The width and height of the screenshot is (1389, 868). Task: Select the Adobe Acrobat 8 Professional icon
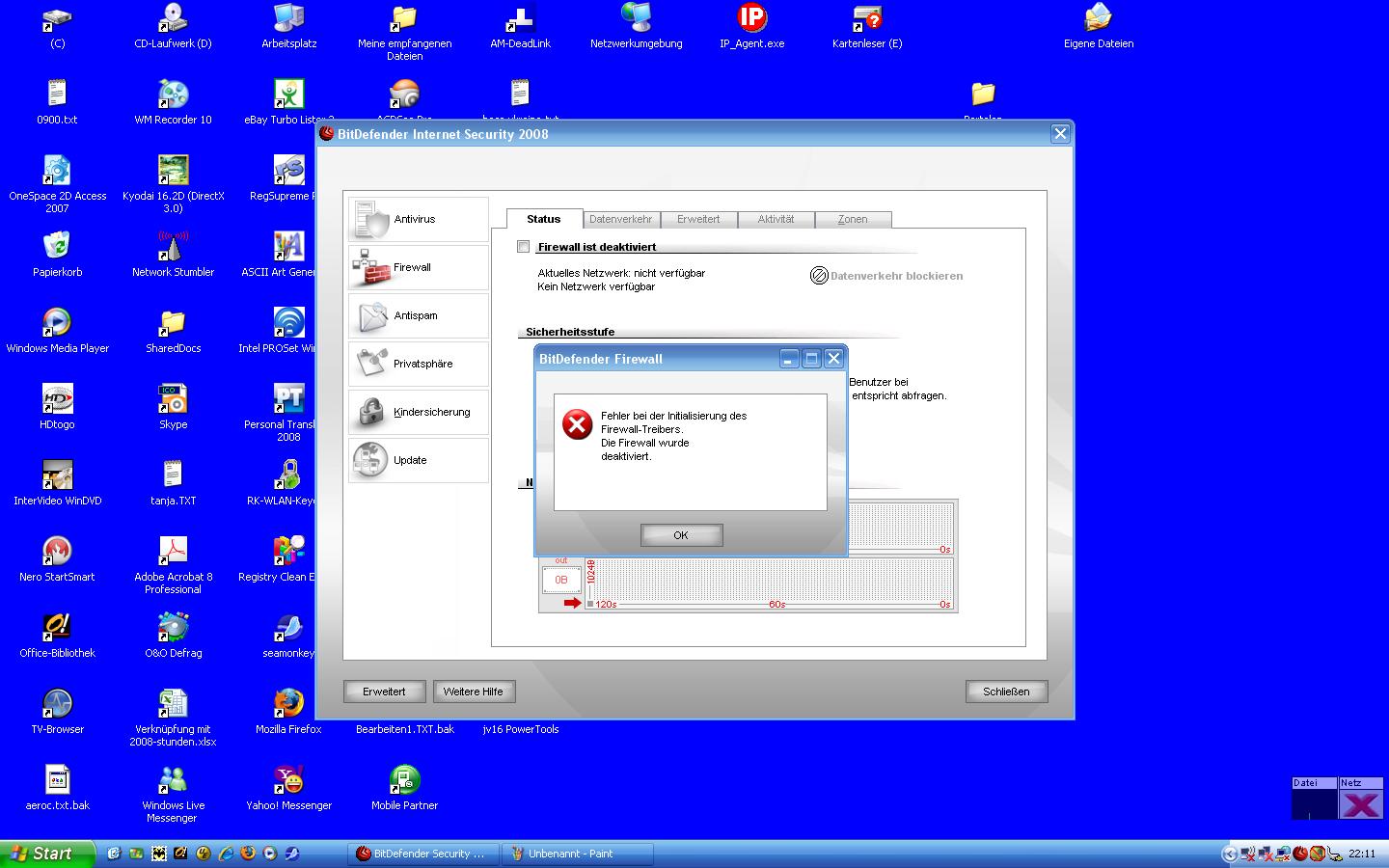(173, 565)
